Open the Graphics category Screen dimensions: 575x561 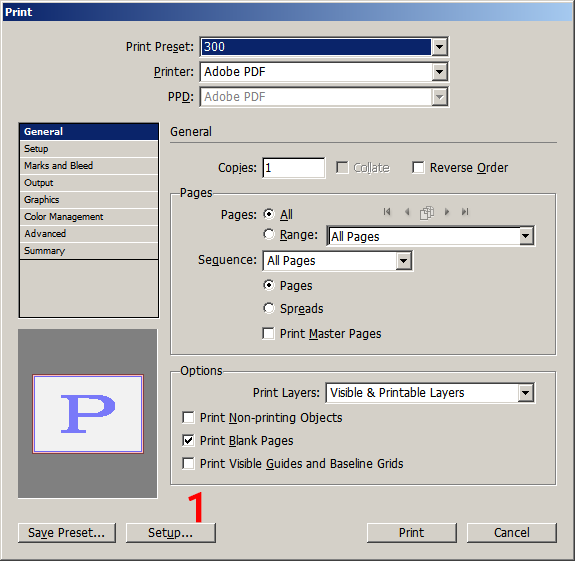tap(89, 199)
